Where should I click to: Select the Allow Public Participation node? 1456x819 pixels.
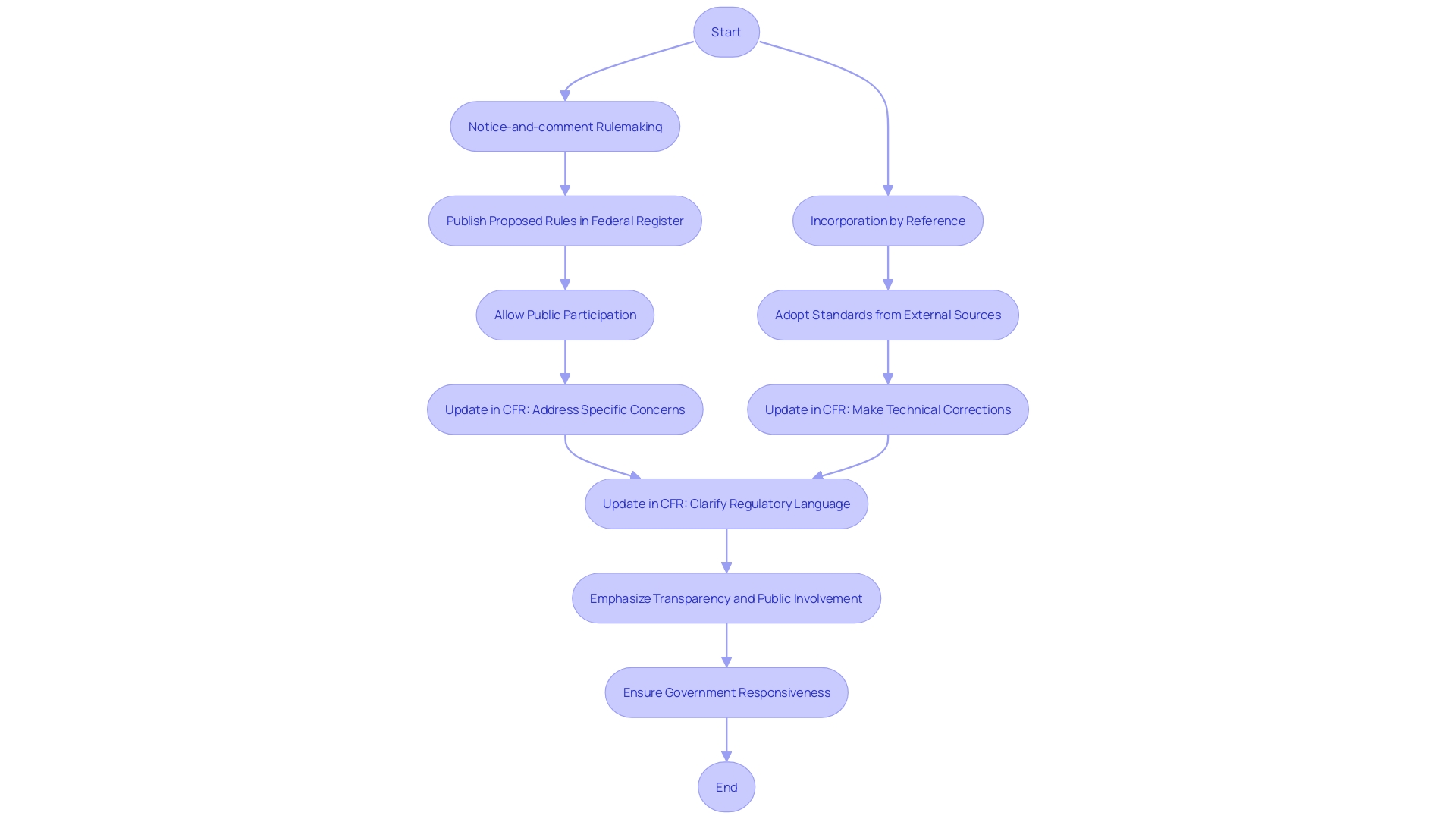tap(565, 314)
